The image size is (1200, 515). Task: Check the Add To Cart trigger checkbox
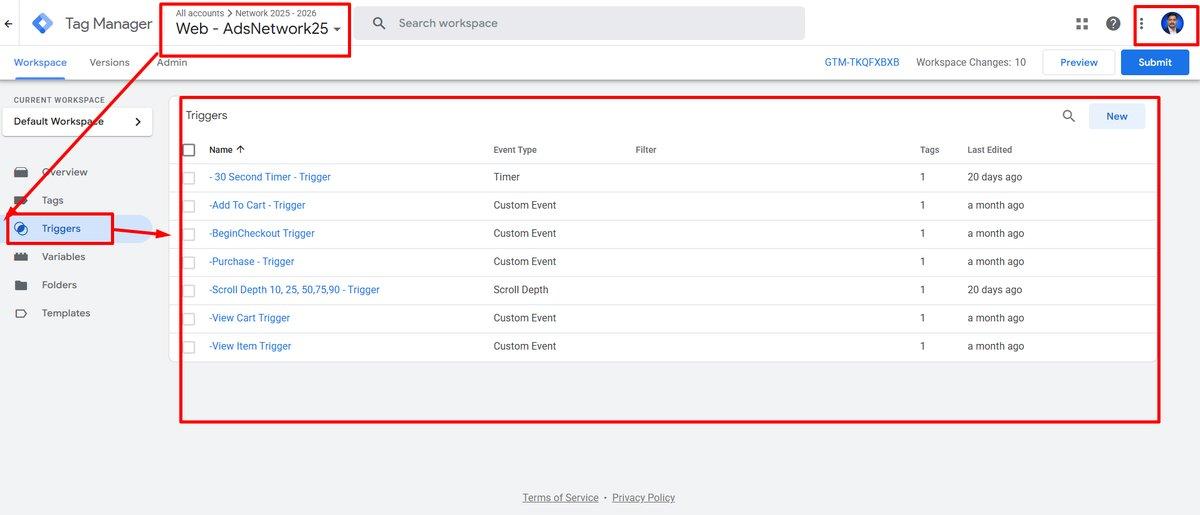pyautogui.click(x=189, y=205)
